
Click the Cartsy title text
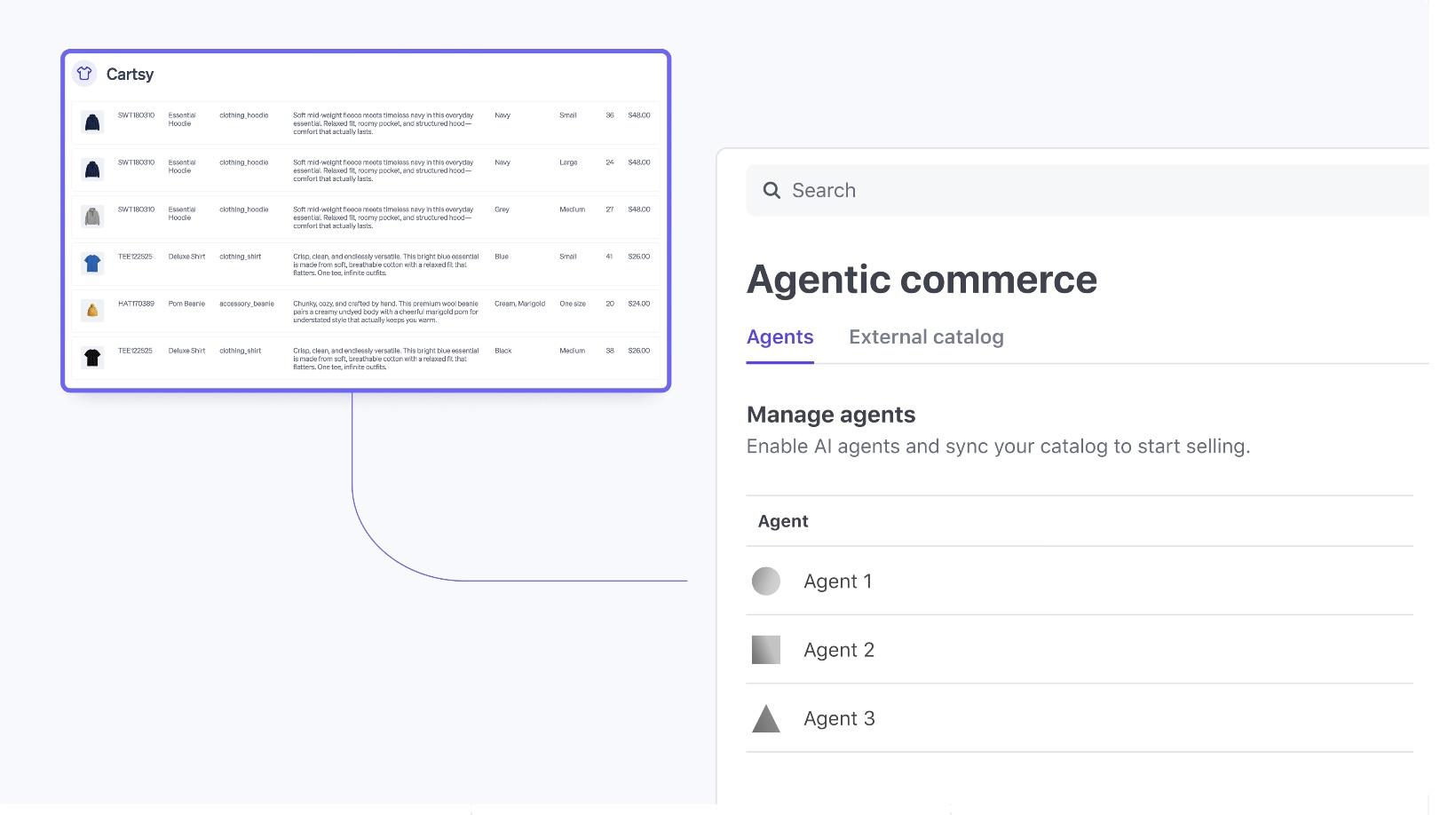point(130,75)
